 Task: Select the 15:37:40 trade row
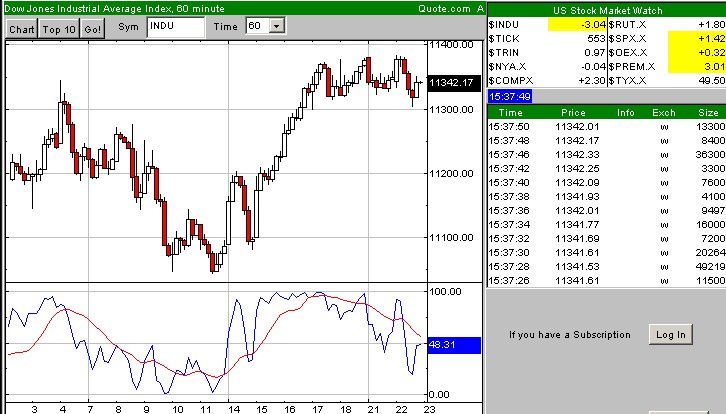pyautogui.click(x=607, y=182)
